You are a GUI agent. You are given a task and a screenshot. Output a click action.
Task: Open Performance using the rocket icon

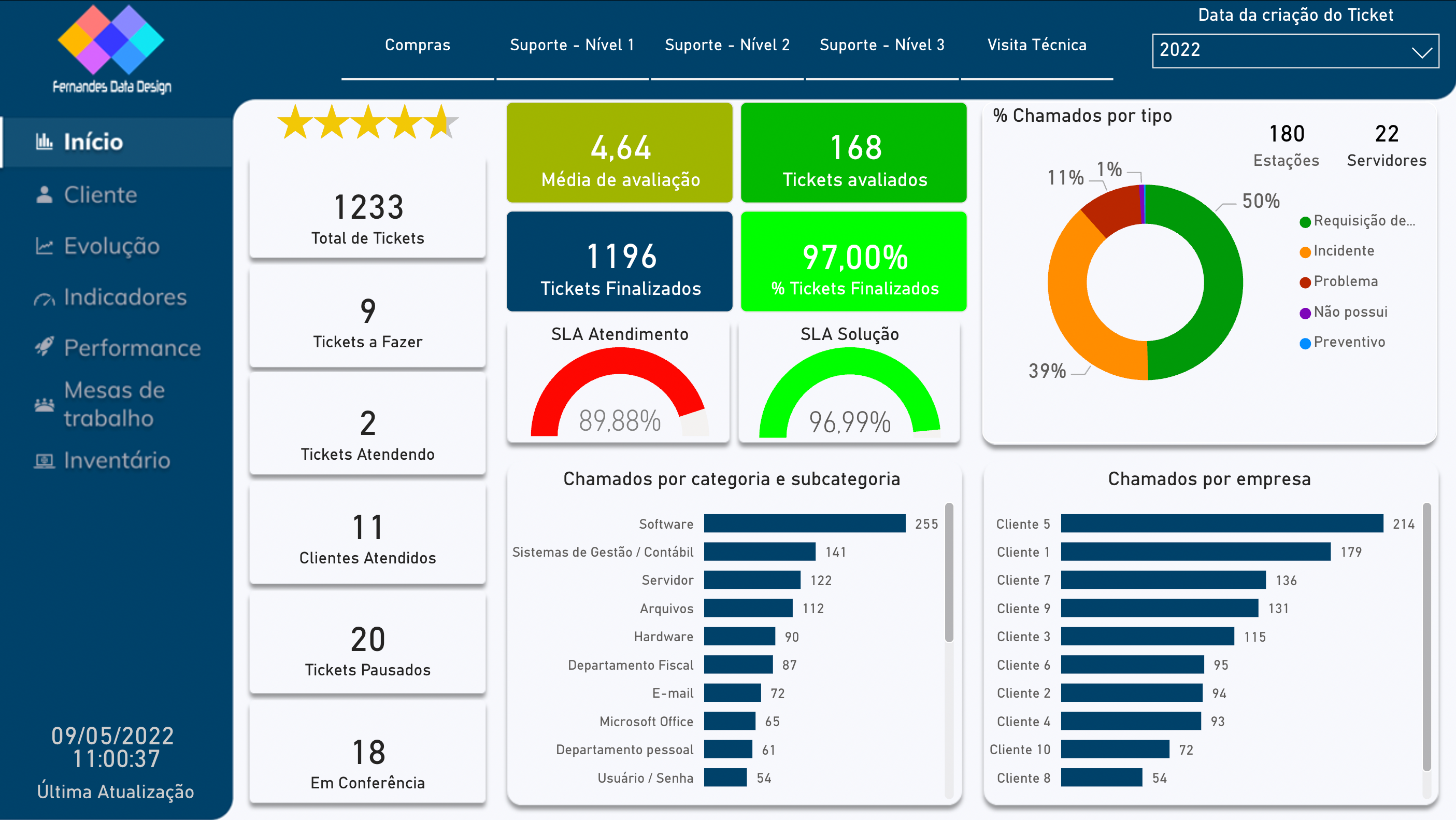click(44, 347)
